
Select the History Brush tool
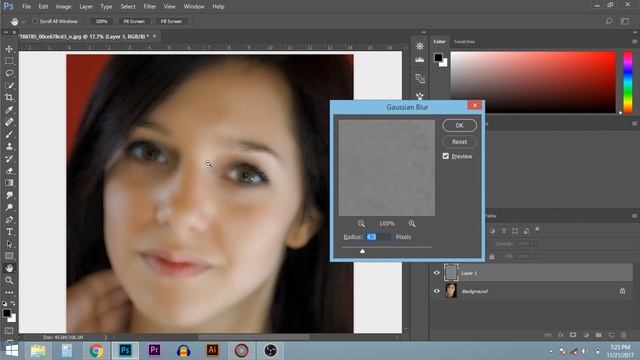(x=9, y=158)
